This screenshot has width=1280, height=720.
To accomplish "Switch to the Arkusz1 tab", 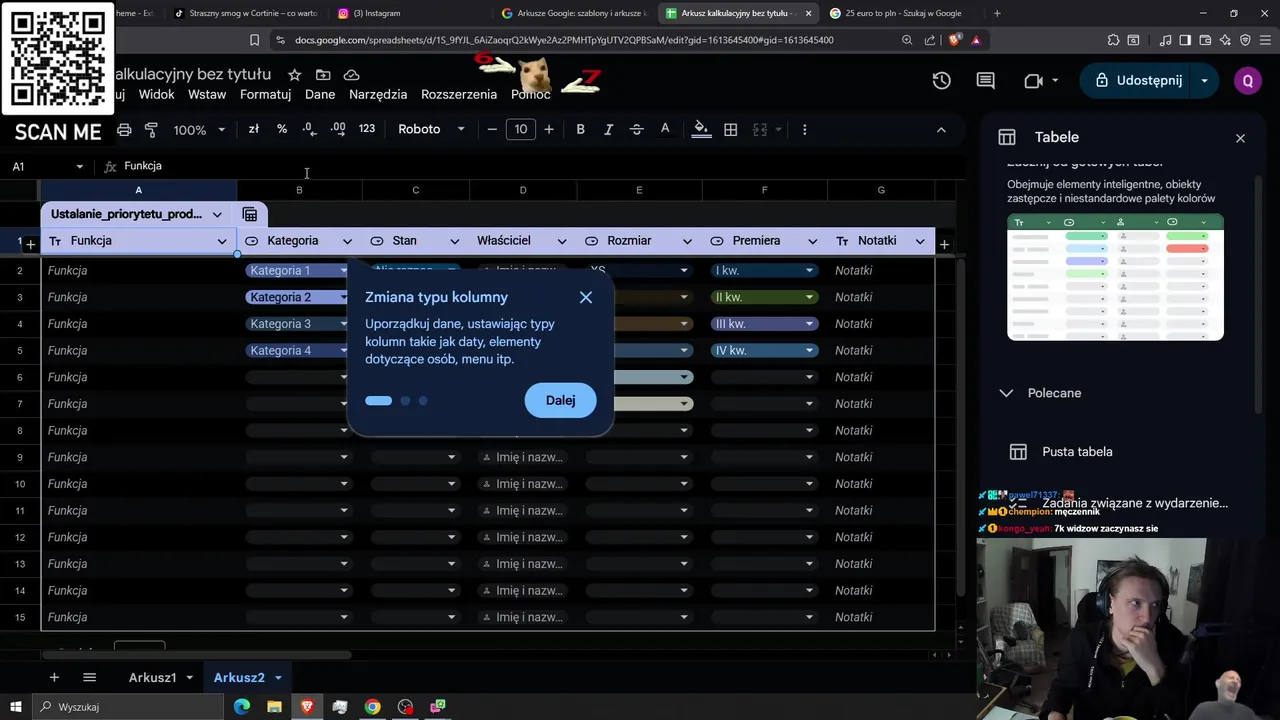I will pyautogui.click(x=152, y=678).
